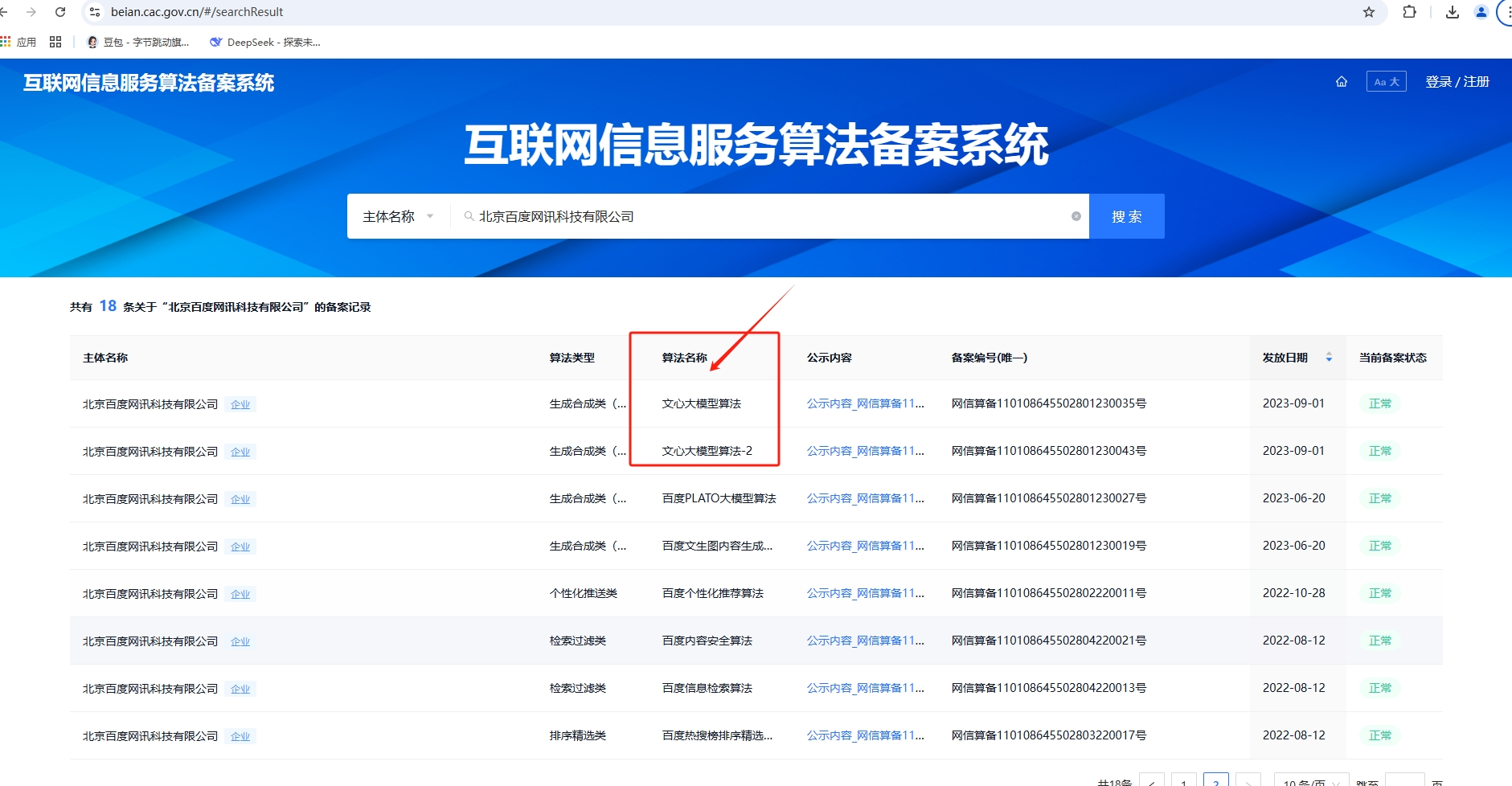Click filing number 网信算备110108645502801230035号
Image resolution: width=1512 pixels, height=786 pixels.
click(x=1049, y=403)
